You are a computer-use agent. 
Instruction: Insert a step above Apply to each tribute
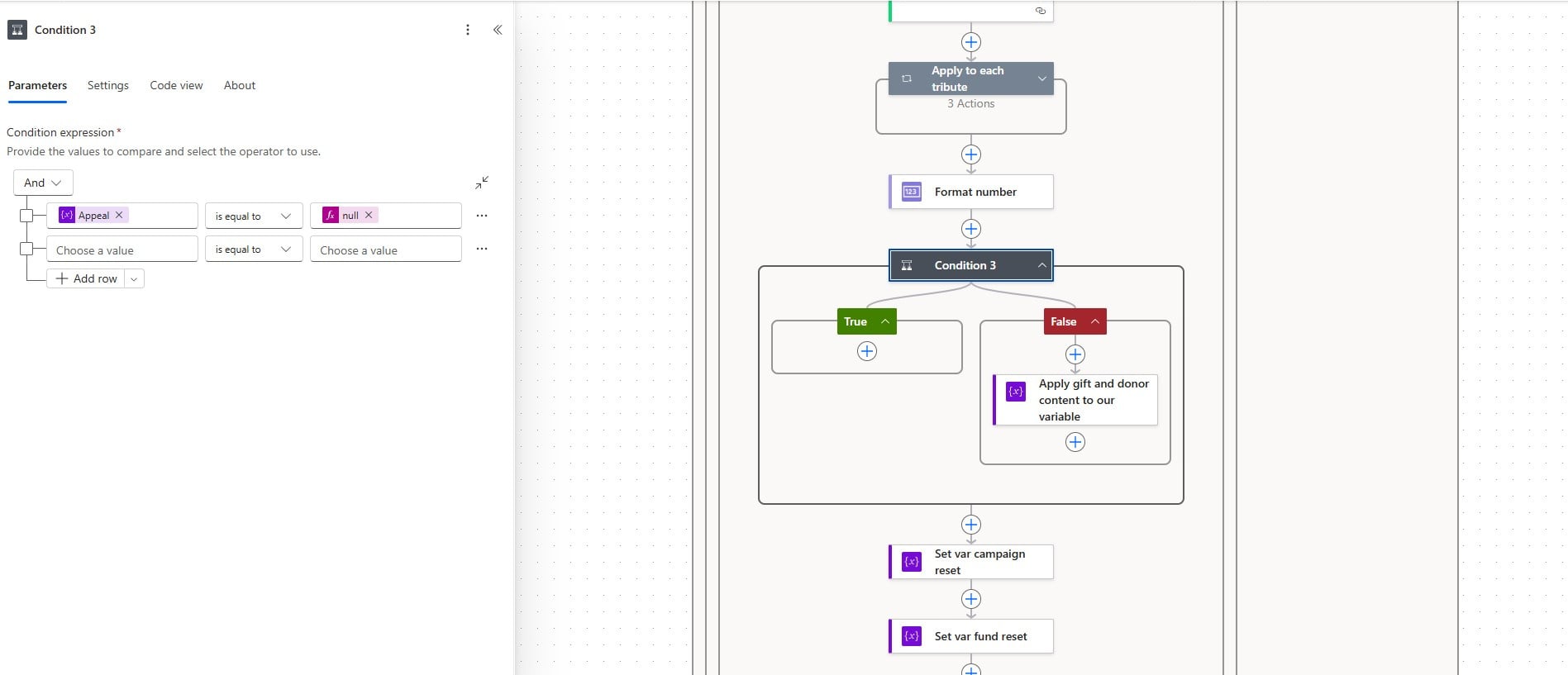tap(971, 42)
